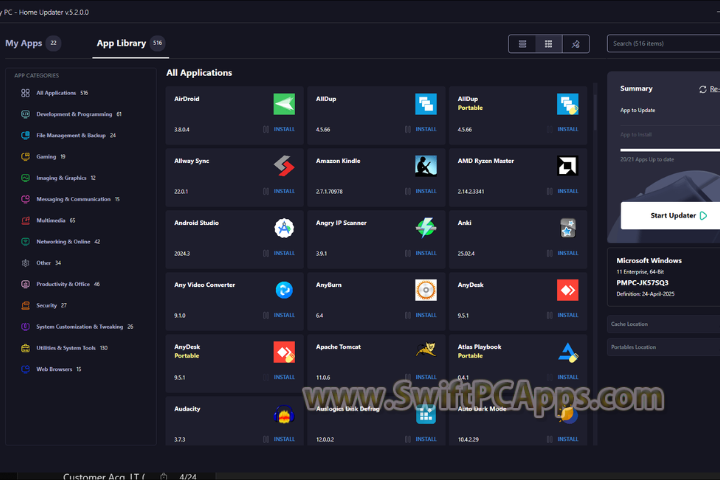Image resolution: width=720 pixels, height=480 pixels.
Task: Click the Apache Tomcat cat icon
Action: pyautogui.click(x=426, y=350)
